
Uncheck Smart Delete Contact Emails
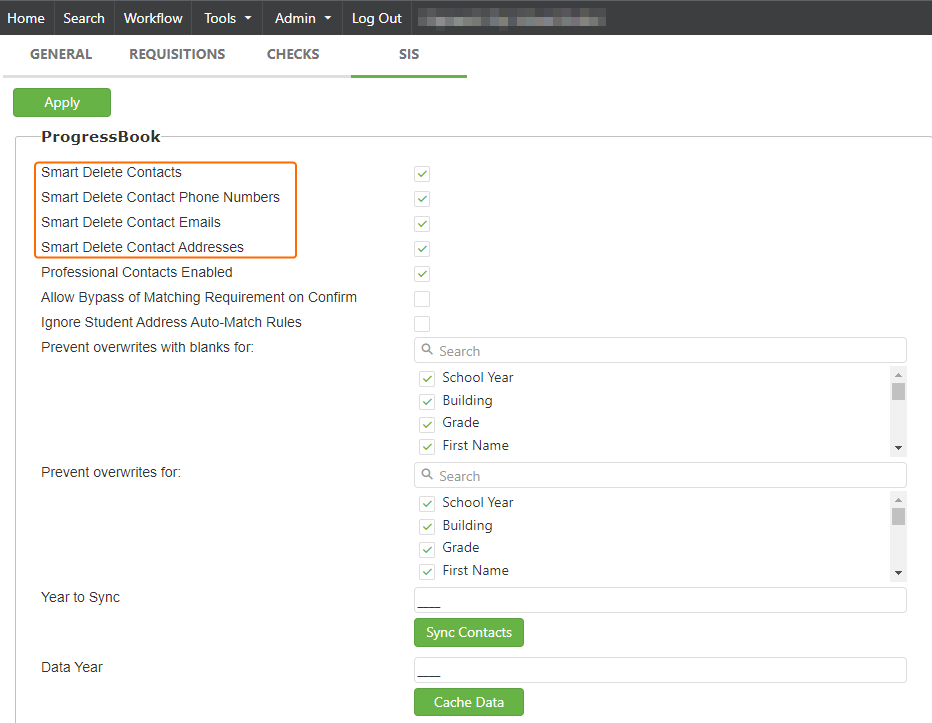tap(422, 224)
